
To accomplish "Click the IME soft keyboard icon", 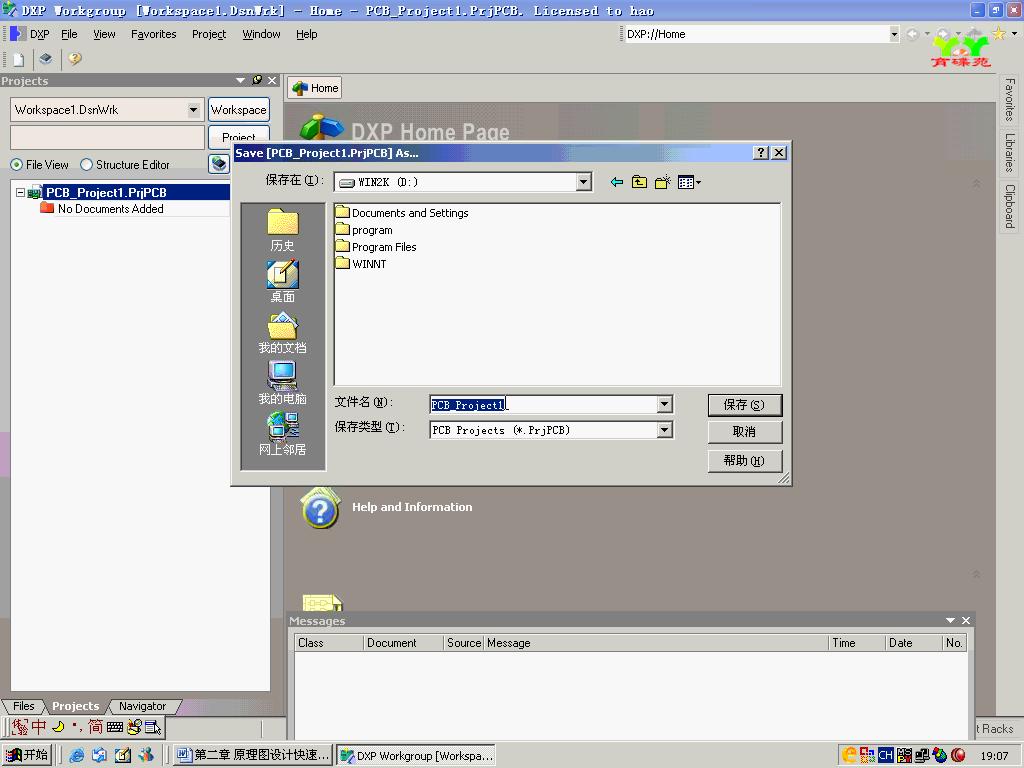I will (x=114, y=726).
